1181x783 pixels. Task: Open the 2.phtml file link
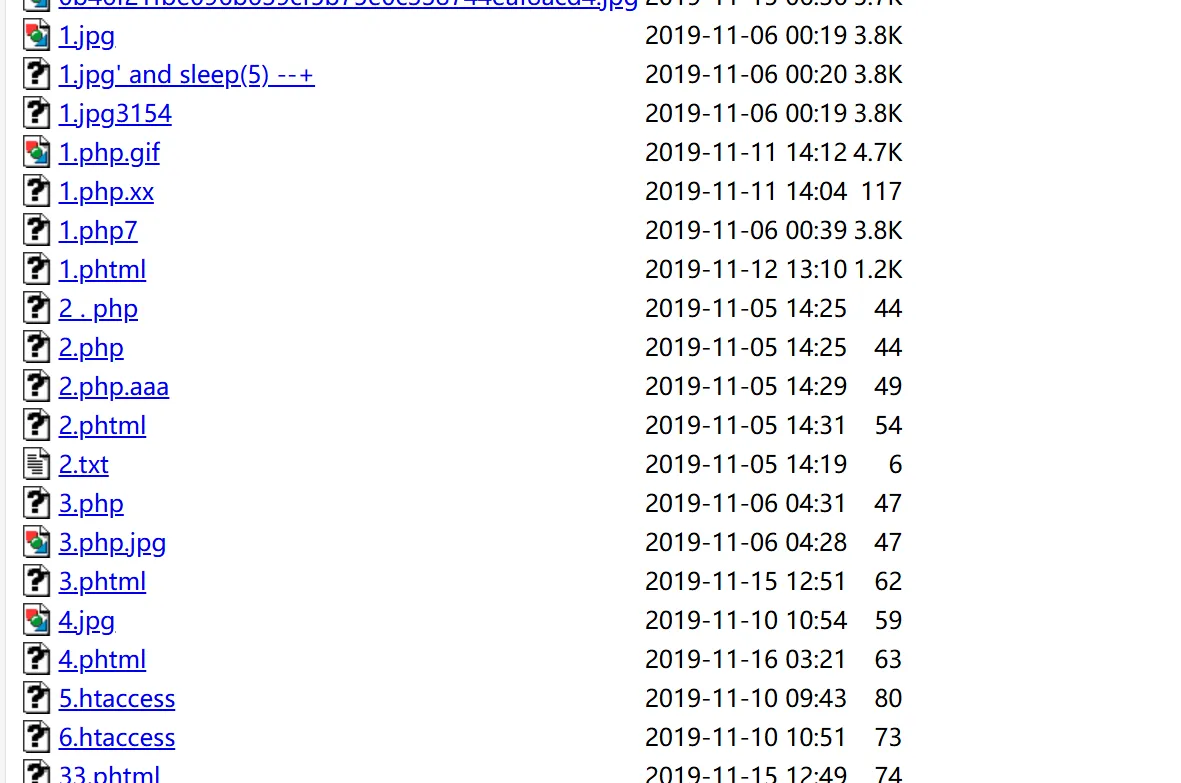[102, 425]
